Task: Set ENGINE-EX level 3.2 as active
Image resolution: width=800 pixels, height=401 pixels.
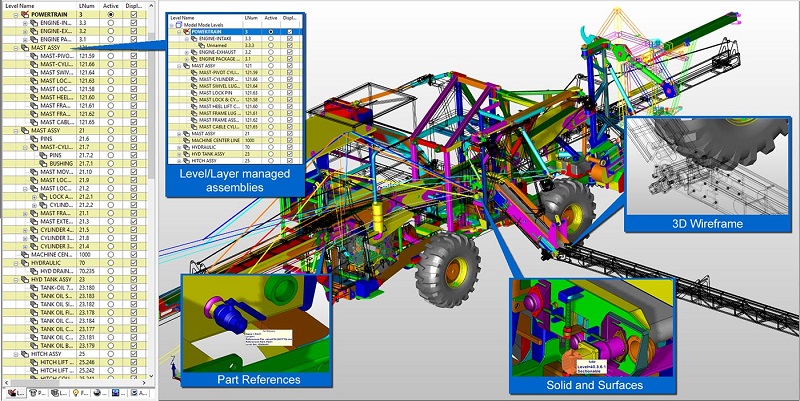Action: pos(111,31)
